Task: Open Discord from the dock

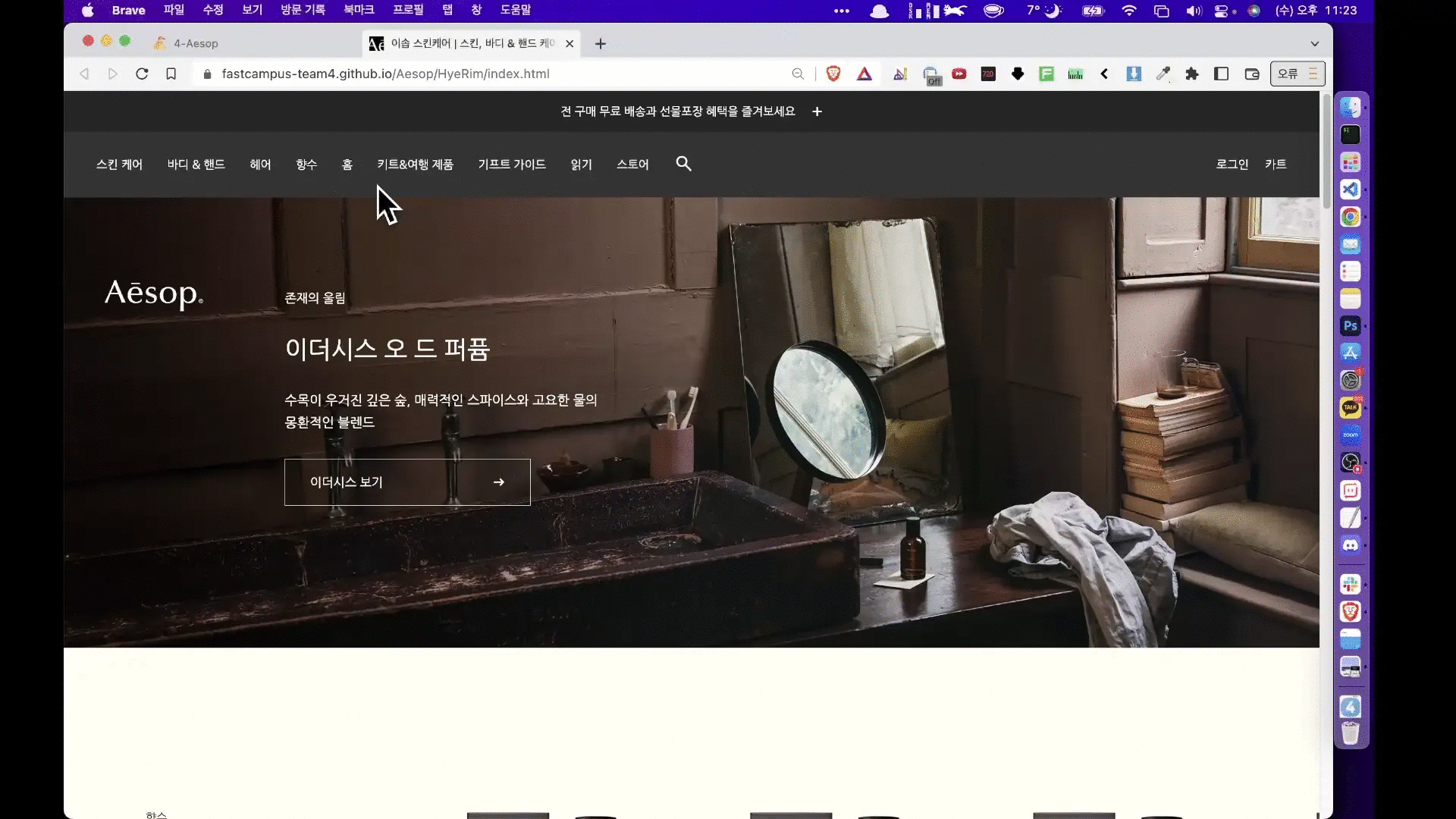Action: click(1350, 544)
